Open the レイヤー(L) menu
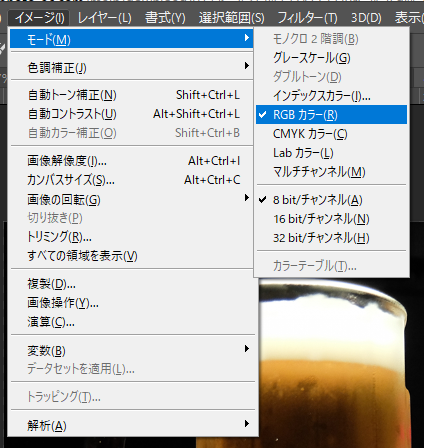This screenshot has width=424, height=448. pos(104,18)
